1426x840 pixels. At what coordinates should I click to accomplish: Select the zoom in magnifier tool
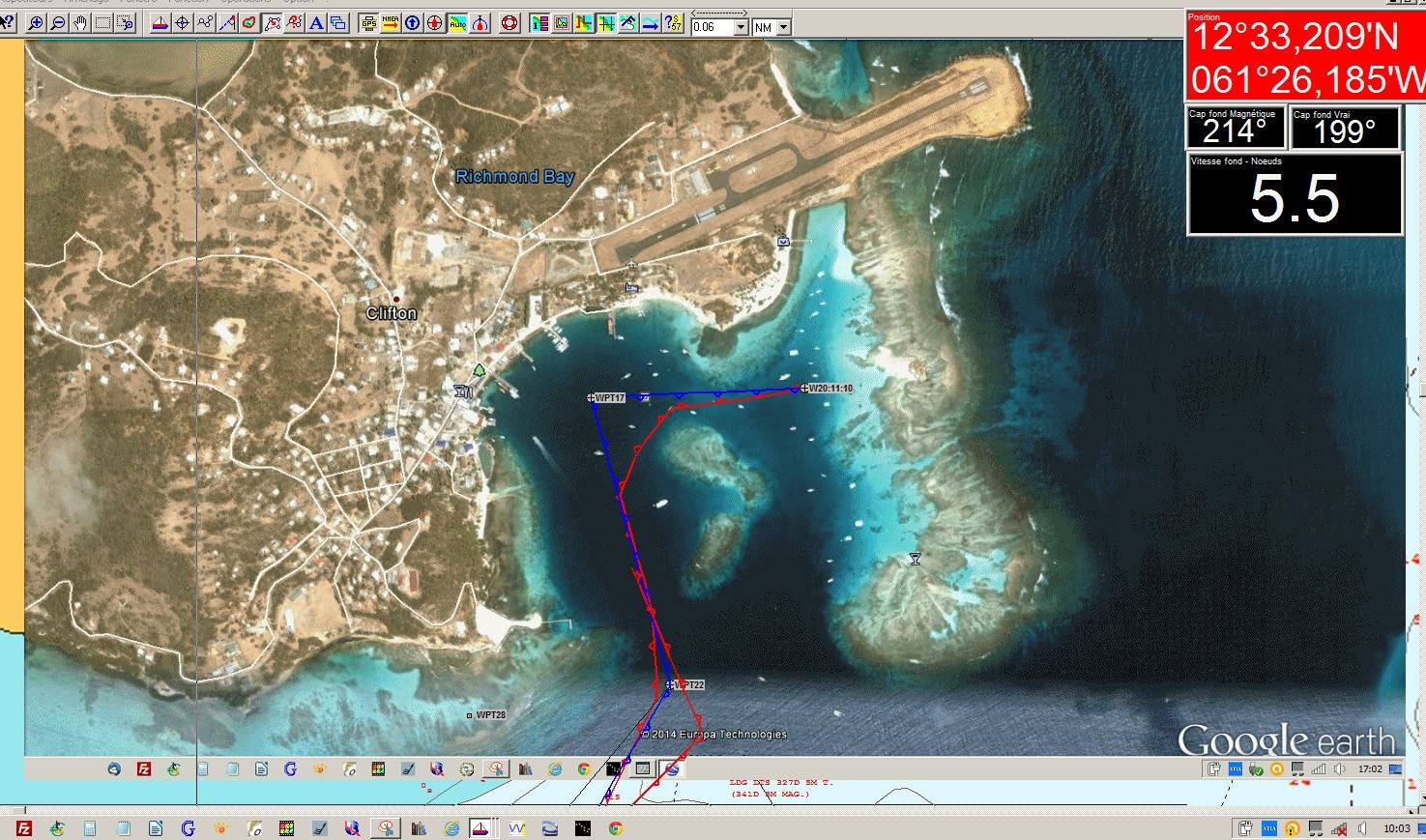point(36,24)
